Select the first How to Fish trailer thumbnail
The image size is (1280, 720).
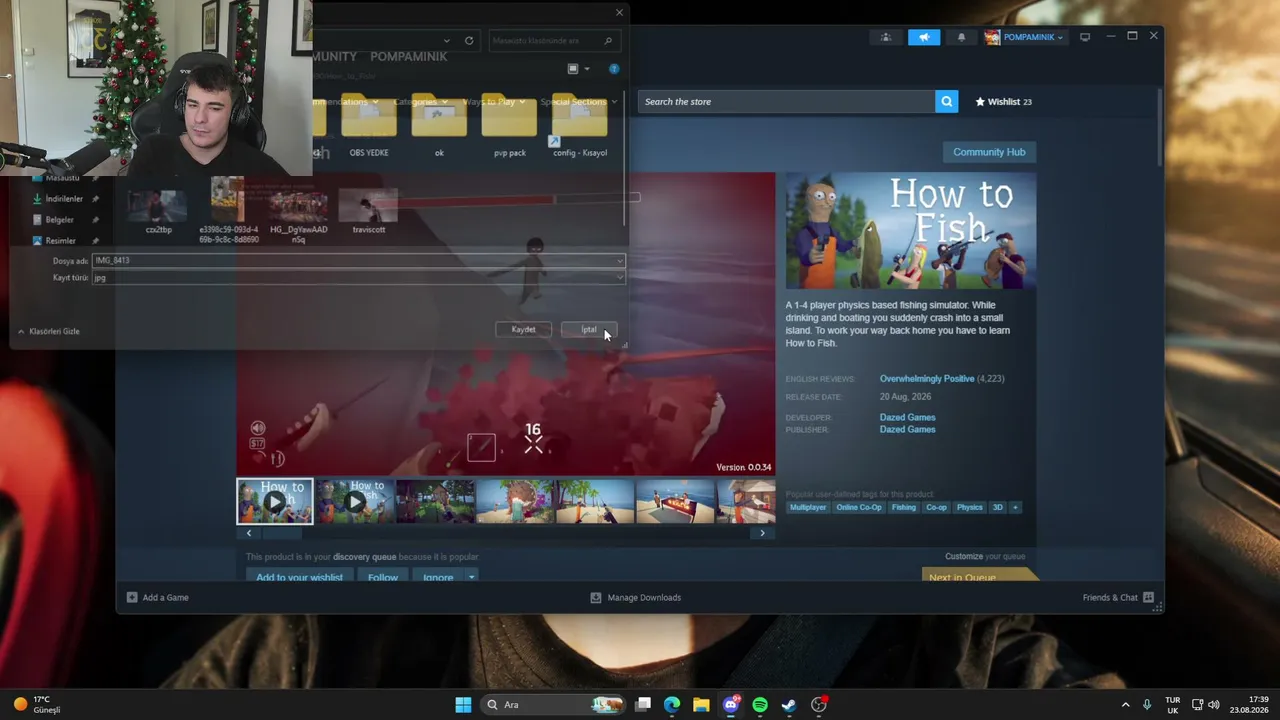coord(275,501)
